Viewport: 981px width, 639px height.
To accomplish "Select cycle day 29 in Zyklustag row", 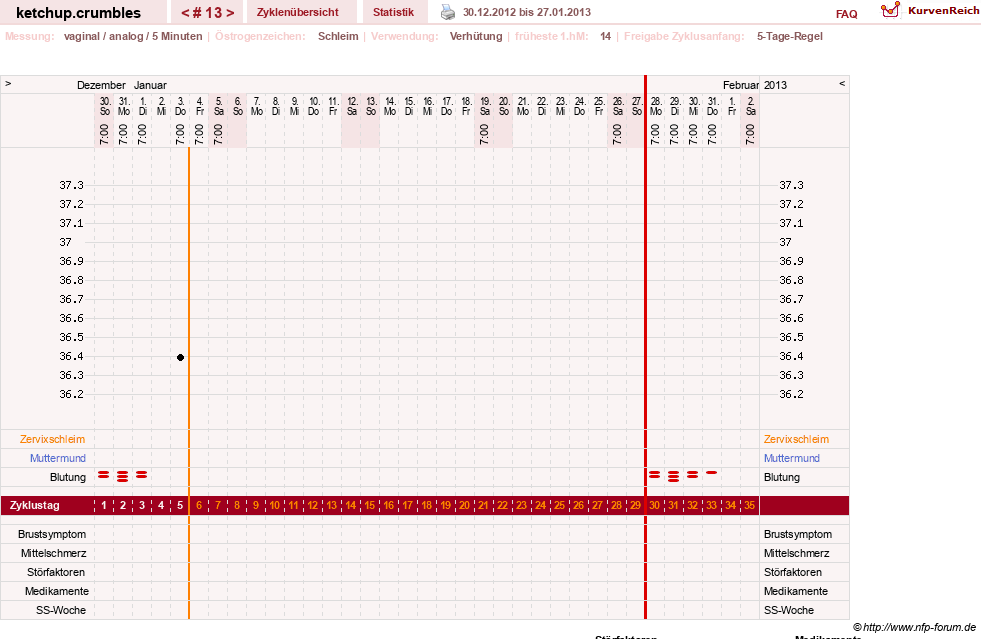I will (636, 505).
